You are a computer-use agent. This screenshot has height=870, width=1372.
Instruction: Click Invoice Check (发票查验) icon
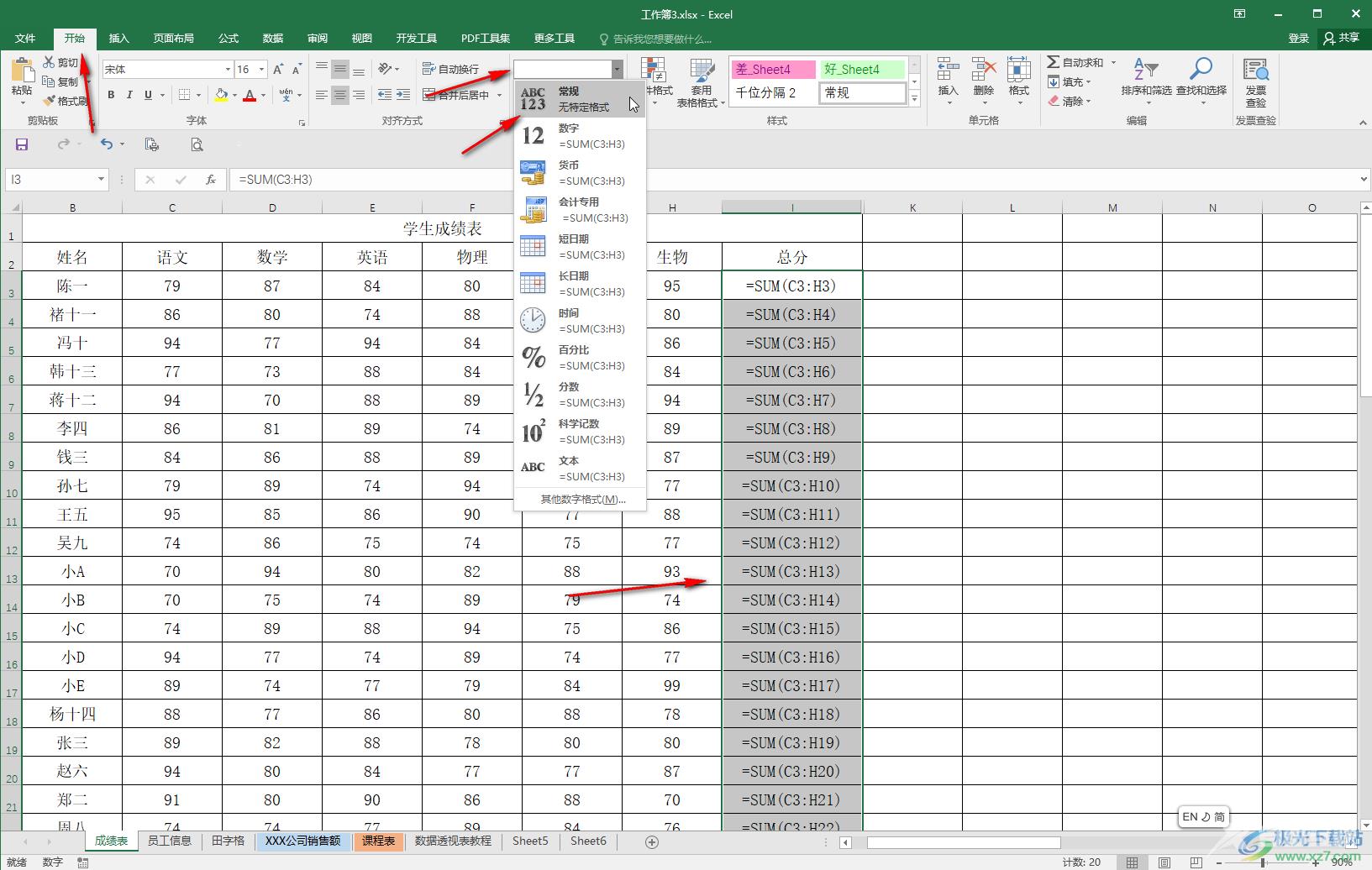[1256, 71]
